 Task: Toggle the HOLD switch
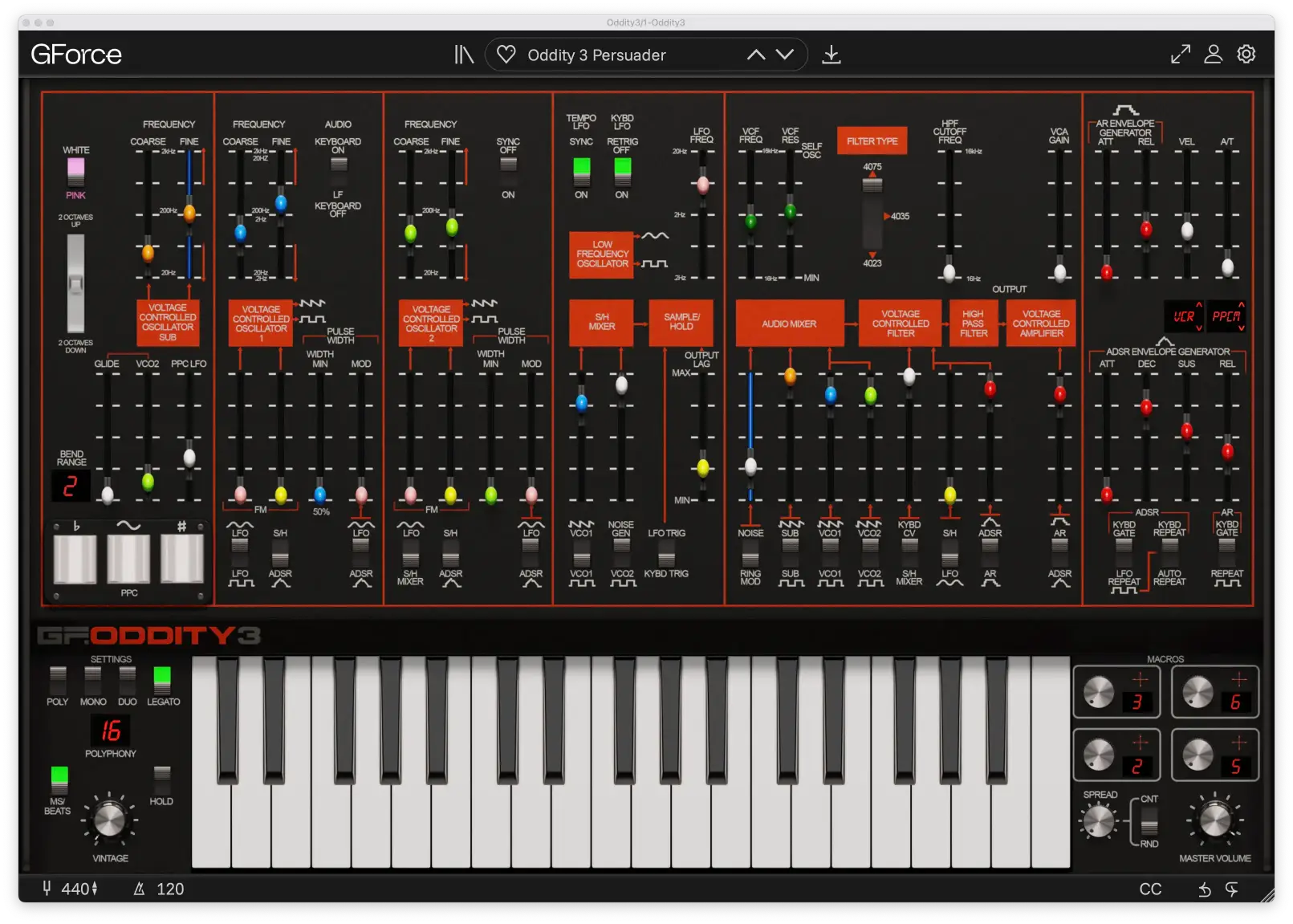(161, 779)
